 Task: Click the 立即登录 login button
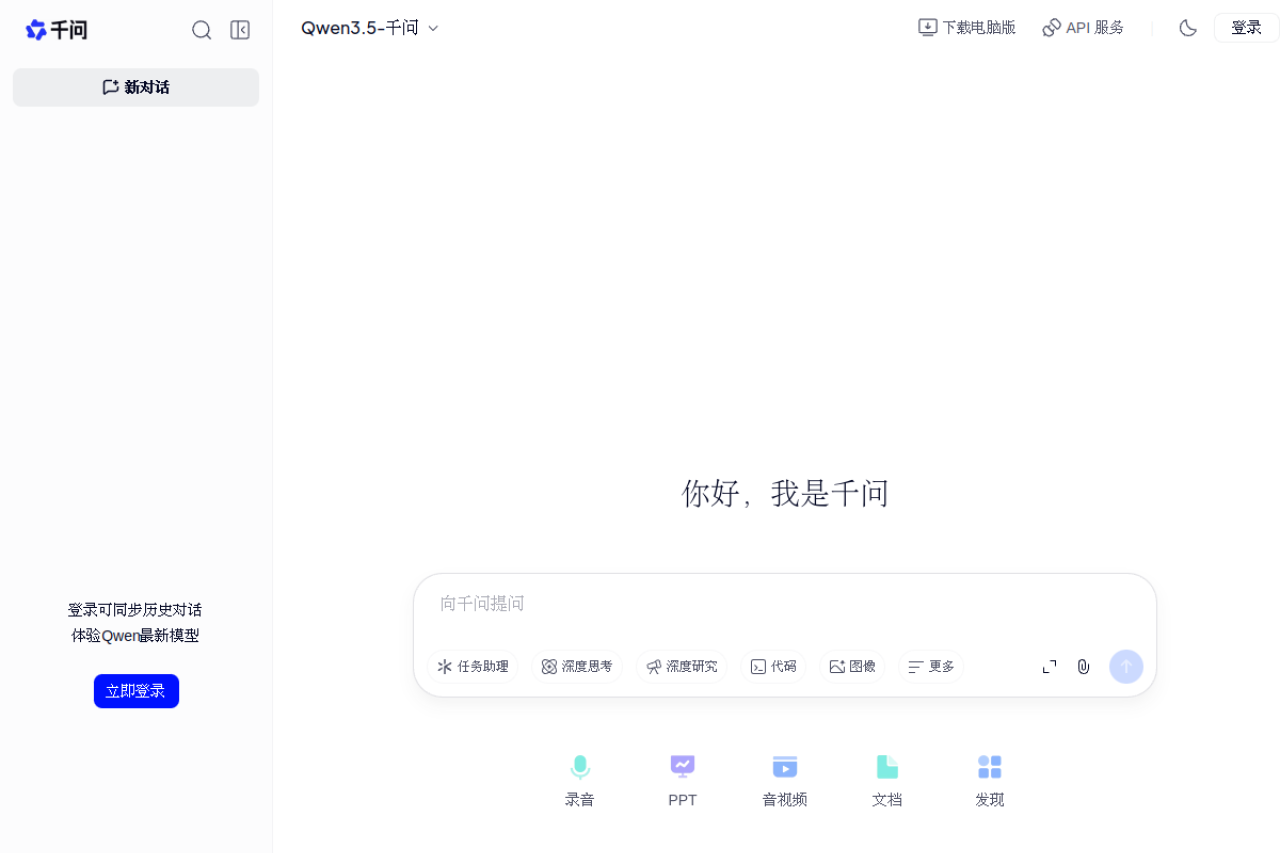[136, 690]
